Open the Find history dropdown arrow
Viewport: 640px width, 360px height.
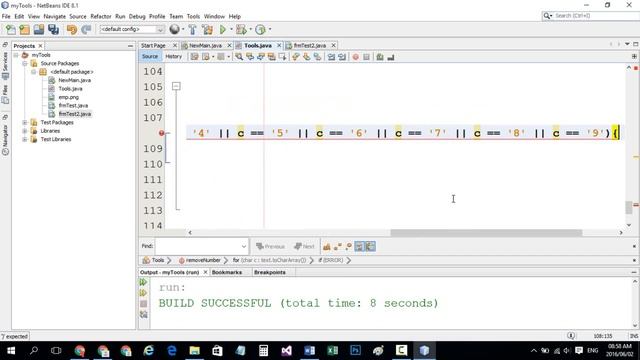point(244,247)
